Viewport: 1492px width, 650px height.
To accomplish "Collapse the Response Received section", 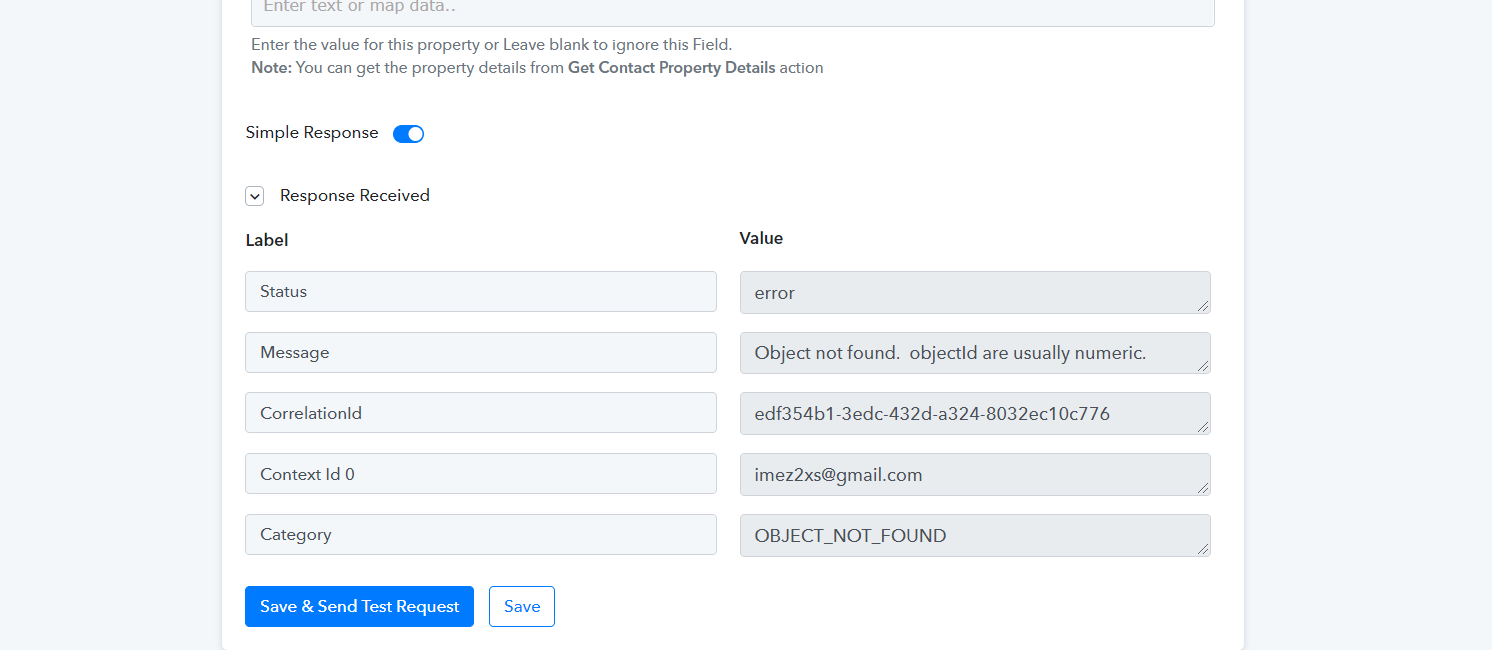I will coord(255,196).
